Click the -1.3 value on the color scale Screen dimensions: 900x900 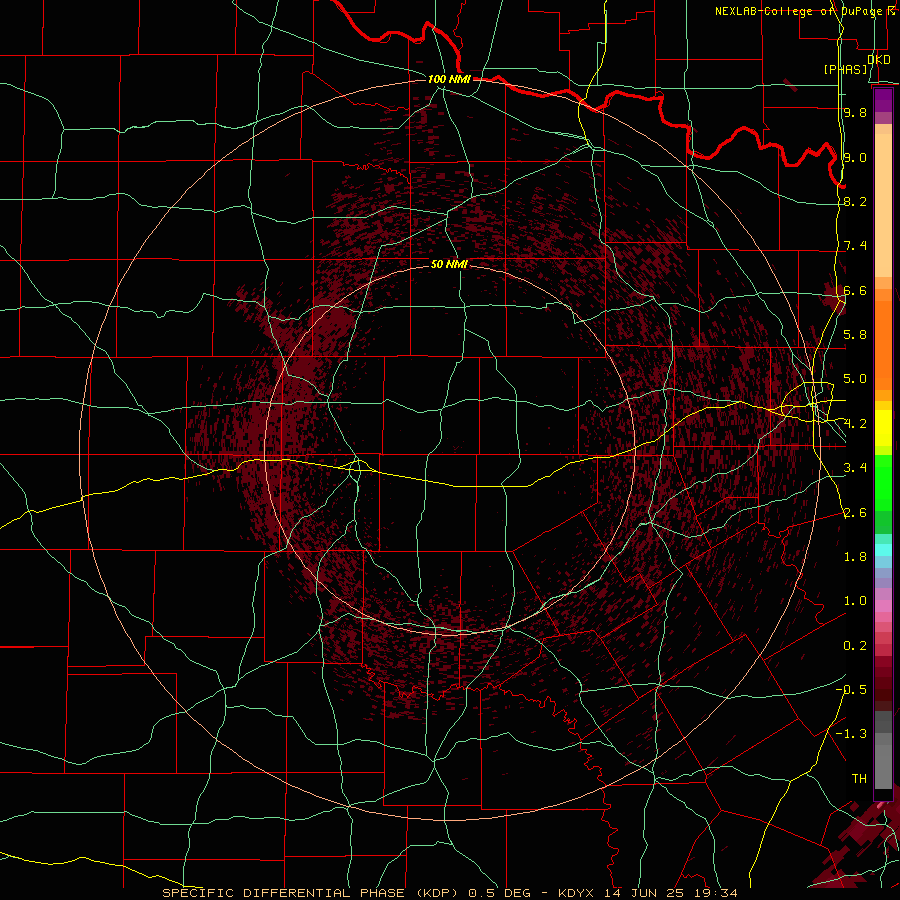click(851, 734)
